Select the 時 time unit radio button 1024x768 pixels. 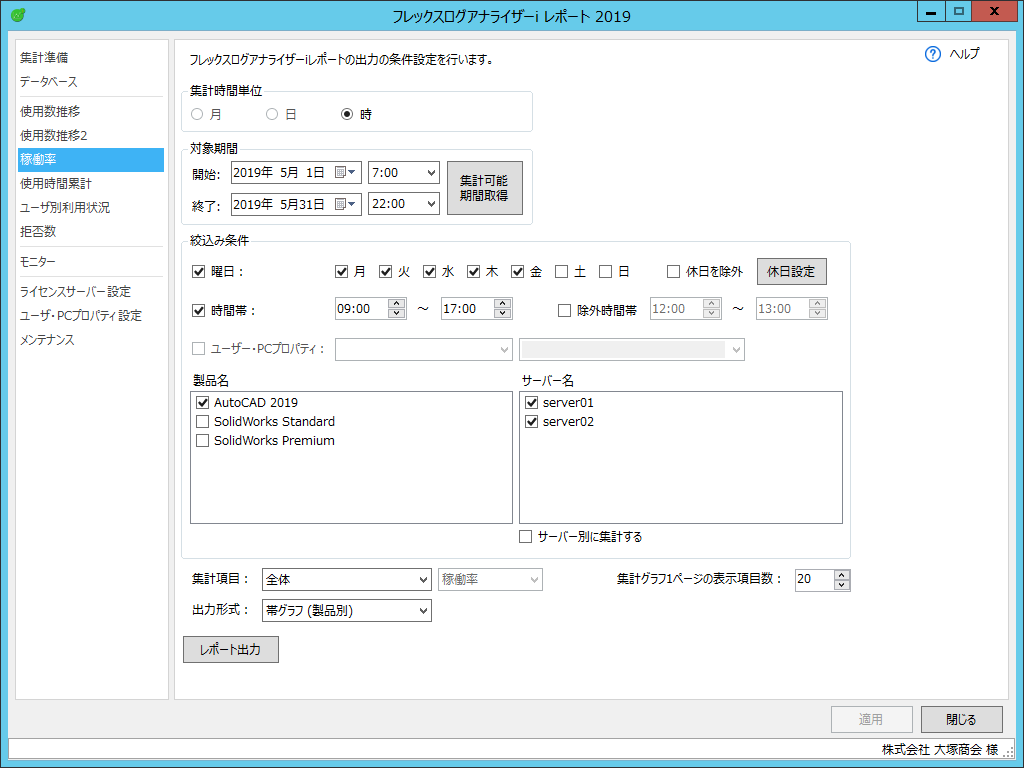click(x=347, y=114)
